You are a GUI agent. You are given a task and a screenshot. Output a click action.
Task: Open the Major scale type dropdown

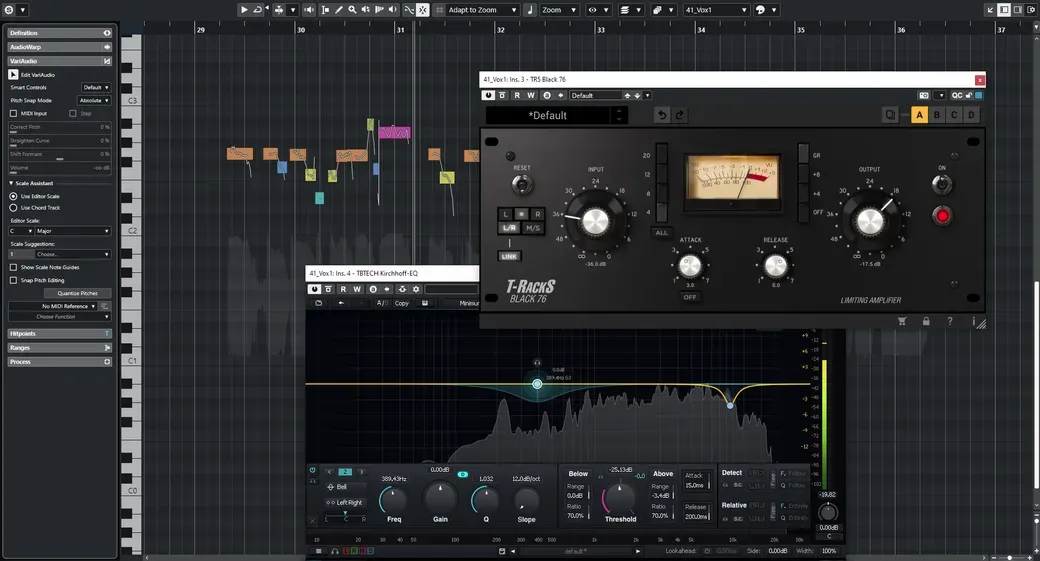73,231
